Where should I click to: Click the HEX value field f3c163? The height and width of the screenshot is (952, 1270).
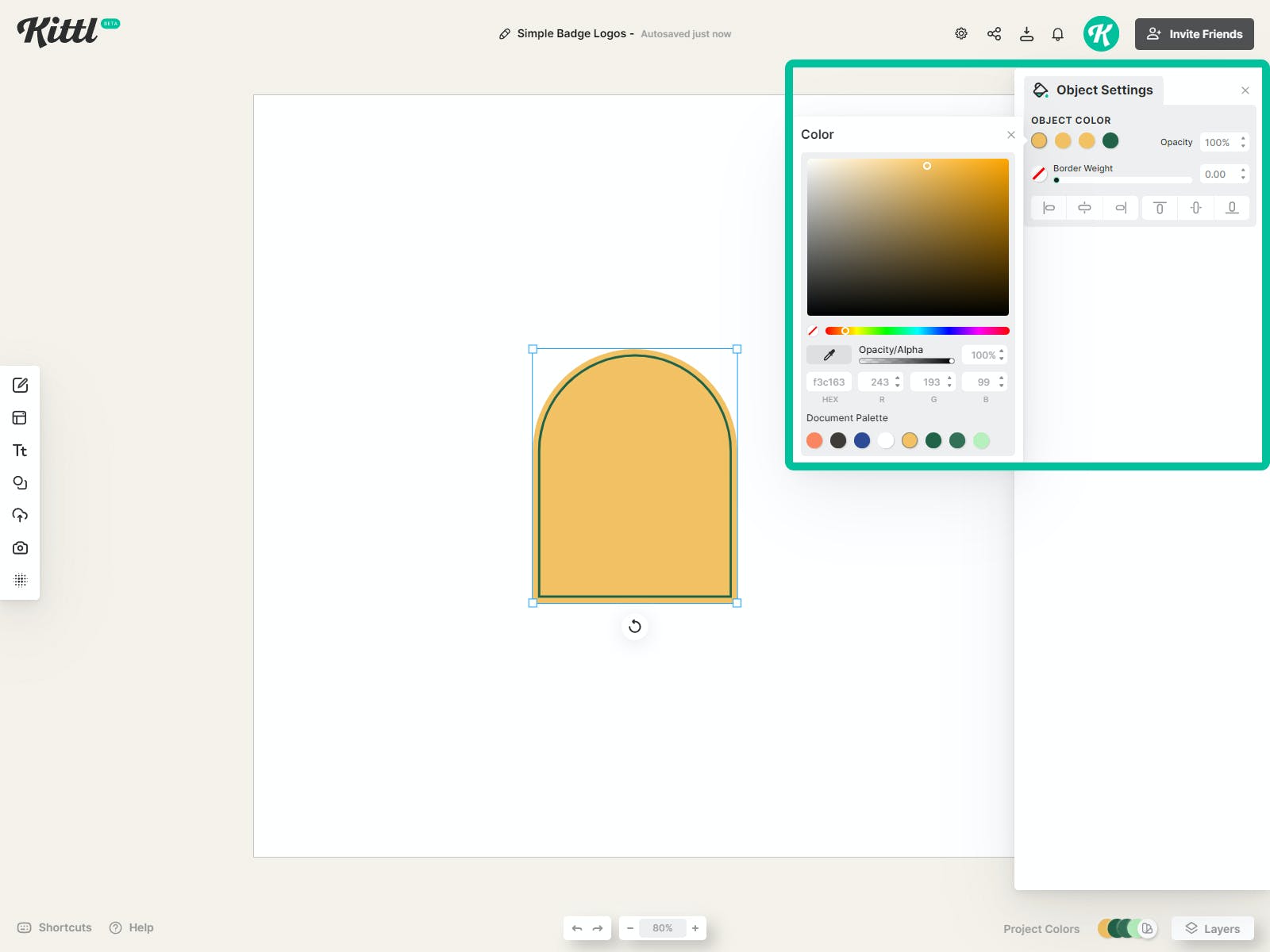tap(829, 382)
